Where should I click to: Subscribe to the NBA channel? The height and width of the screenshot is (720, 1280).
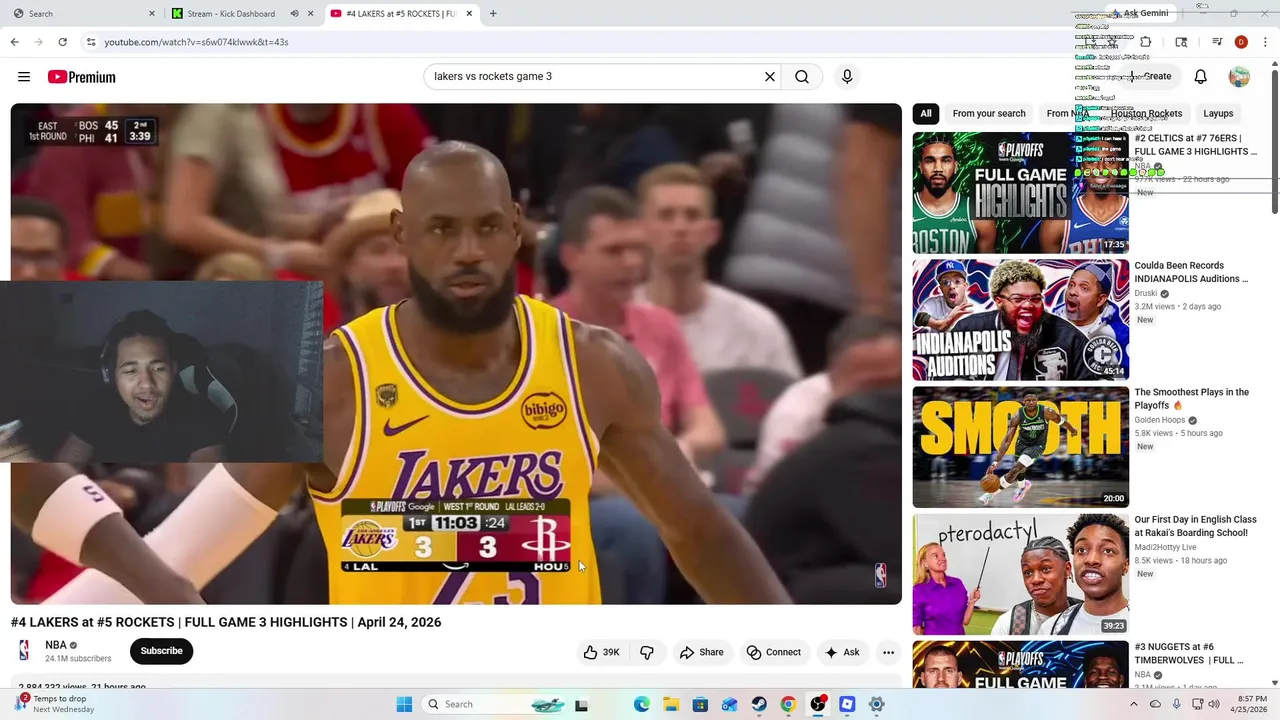(161, 651)
